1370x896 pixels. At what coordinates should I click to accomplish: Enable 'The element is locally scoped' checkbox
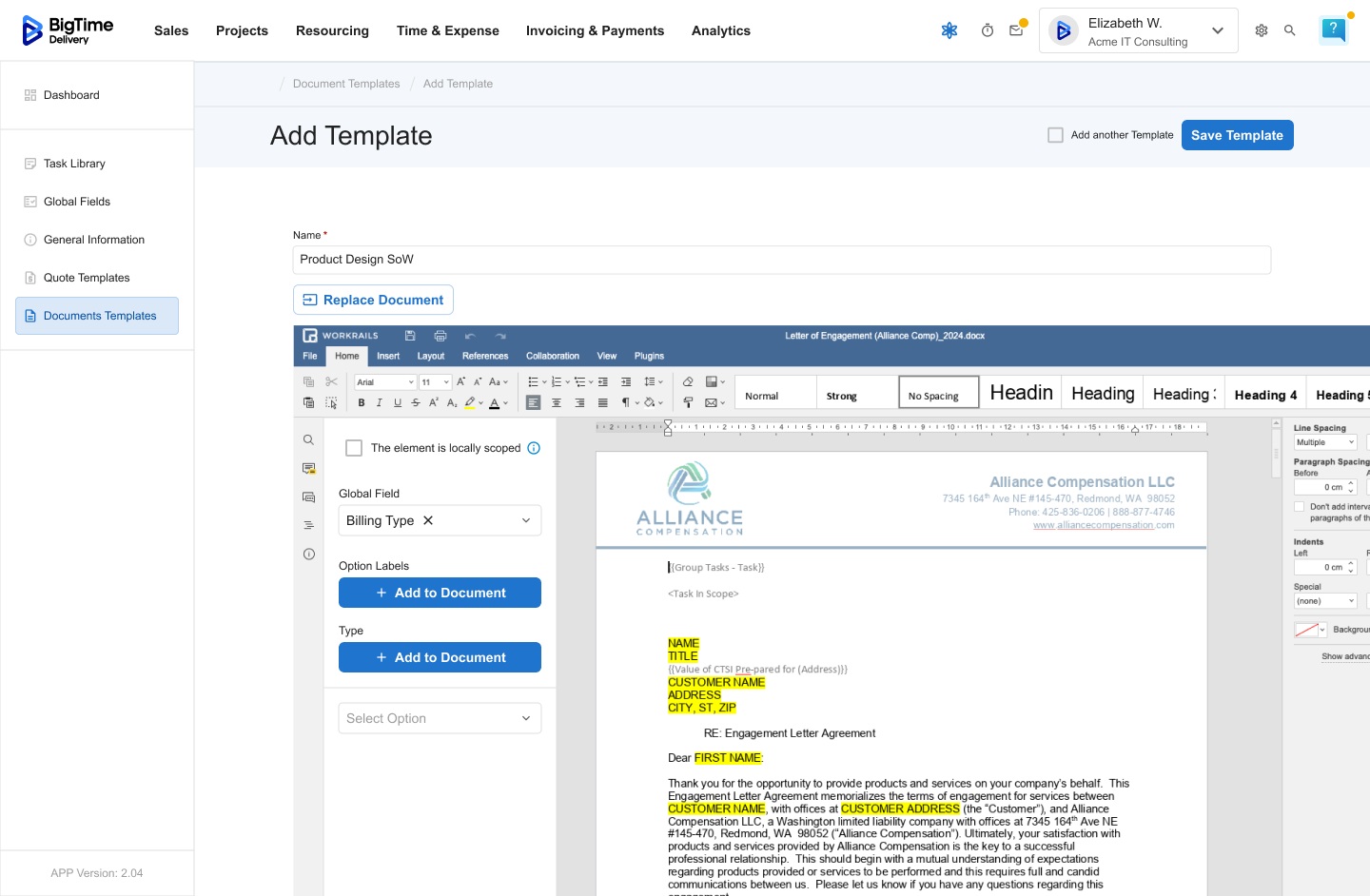coord(354,448)
